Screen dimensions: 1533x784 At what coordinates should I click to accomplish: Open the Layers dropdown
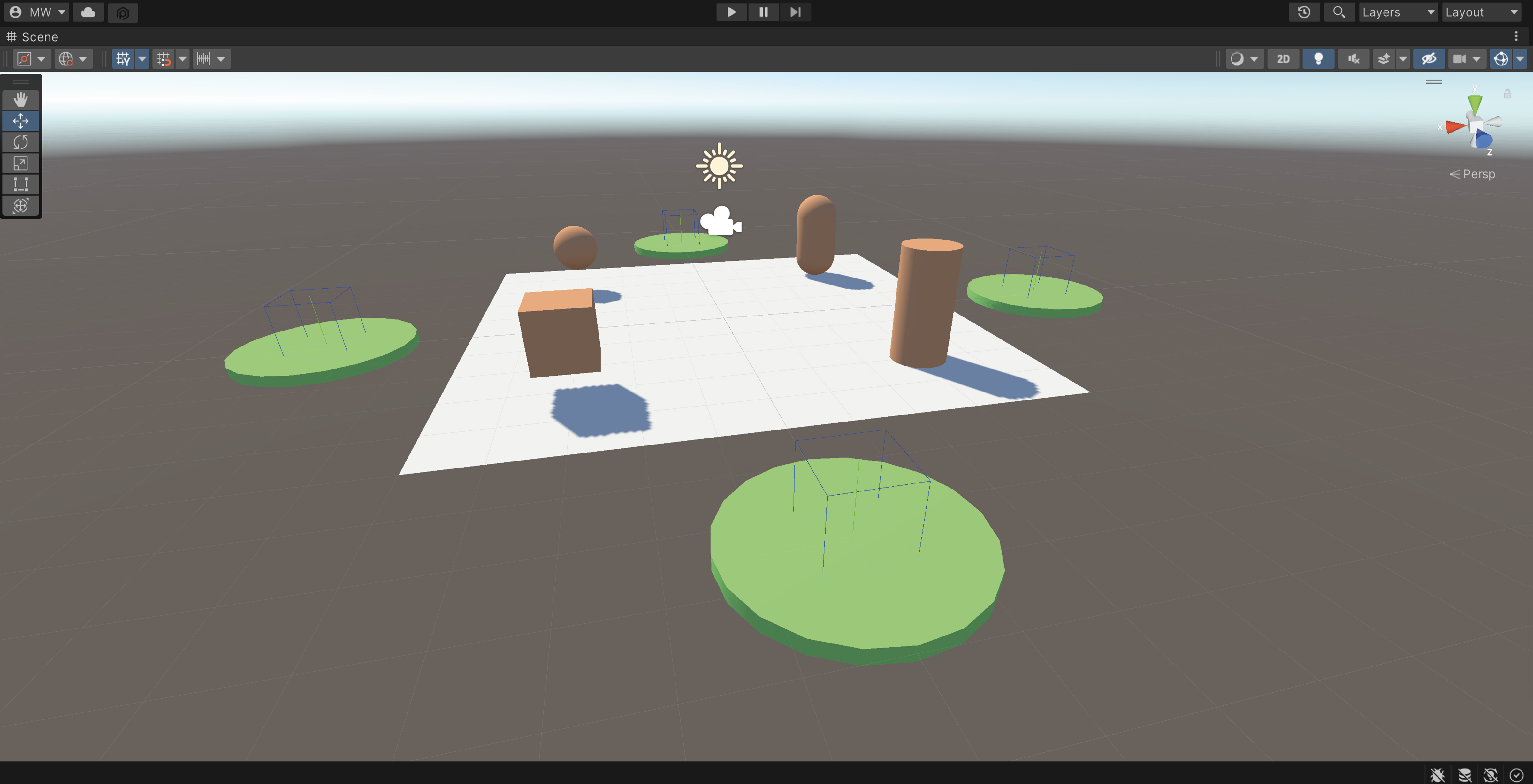coord(1398,12)
